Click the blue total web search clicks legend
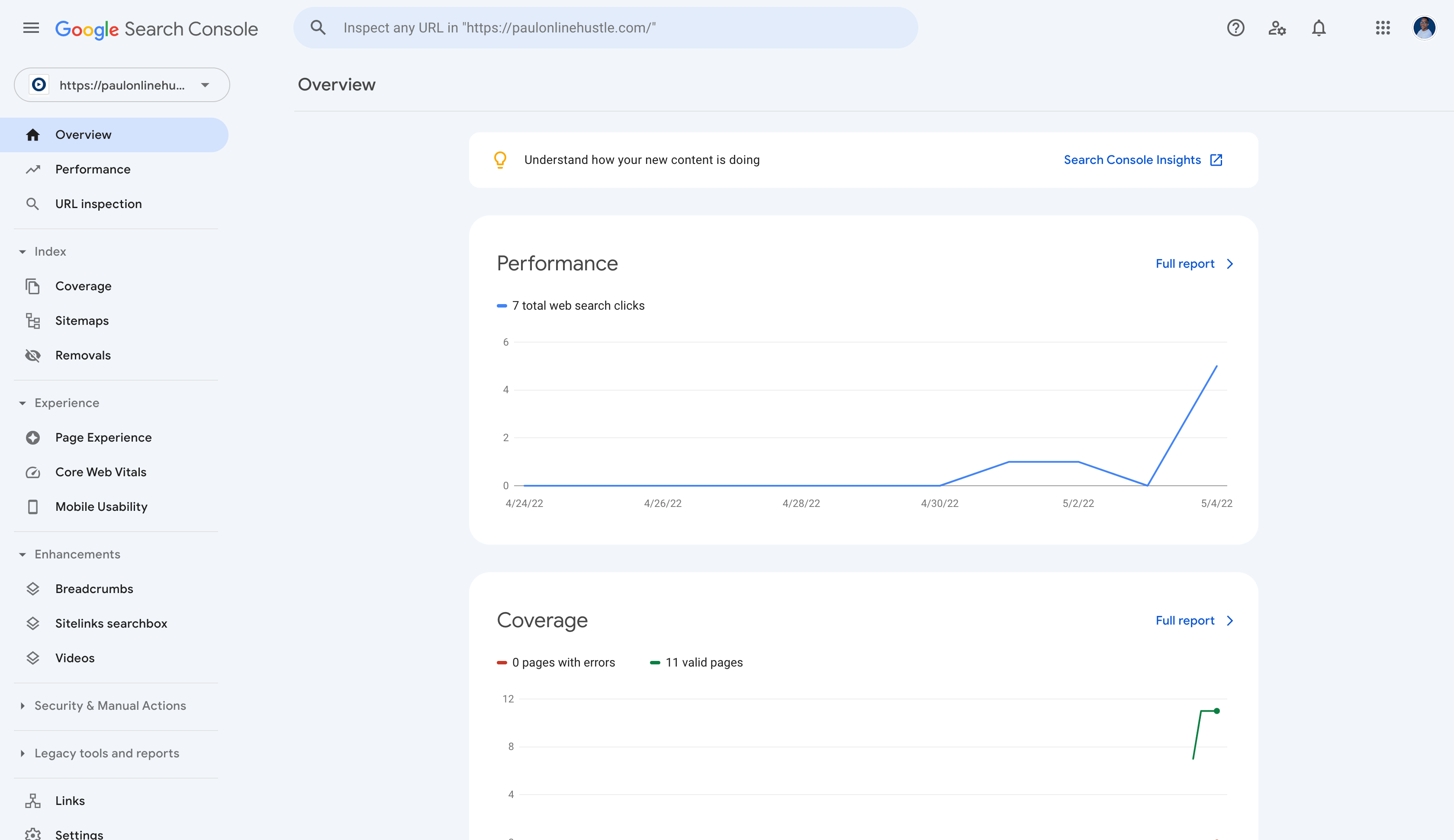The height and width of the screenshot is (840, 1454). point(571,306)
